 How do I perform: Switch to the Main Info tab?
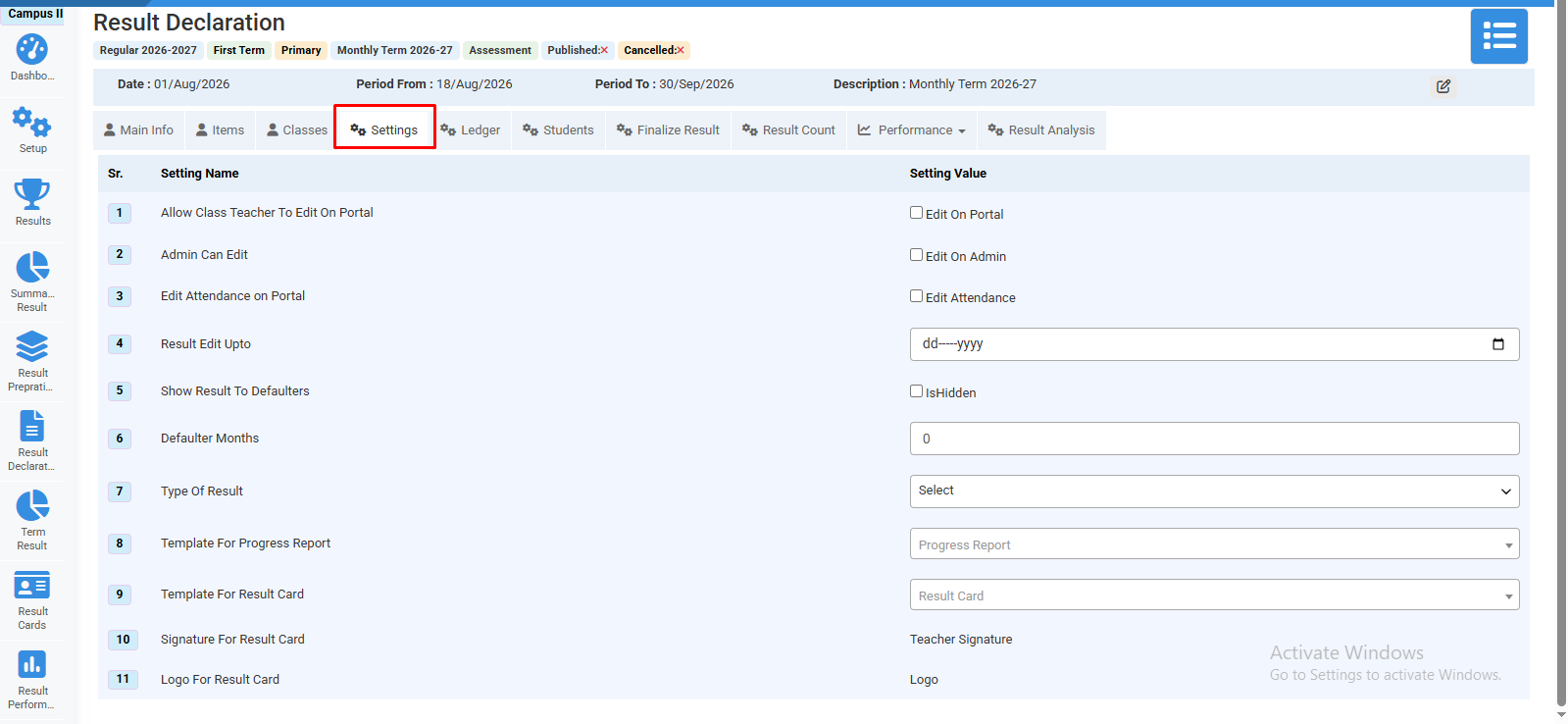point(138,130)
